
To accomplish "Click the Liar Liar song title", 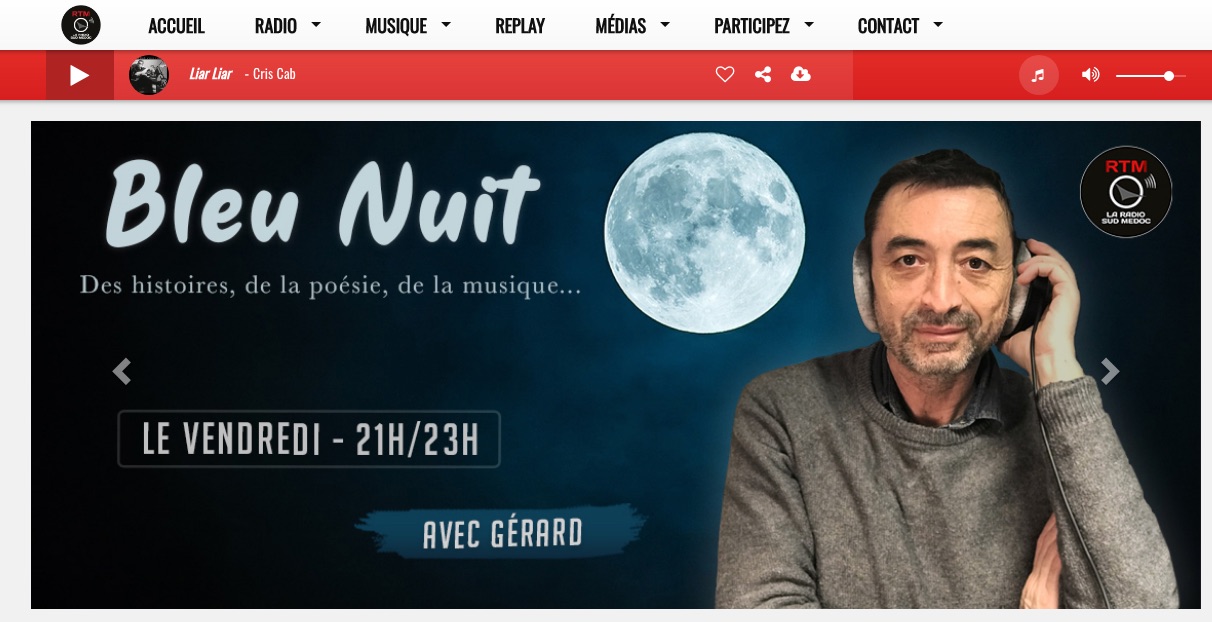I will 210,74.
